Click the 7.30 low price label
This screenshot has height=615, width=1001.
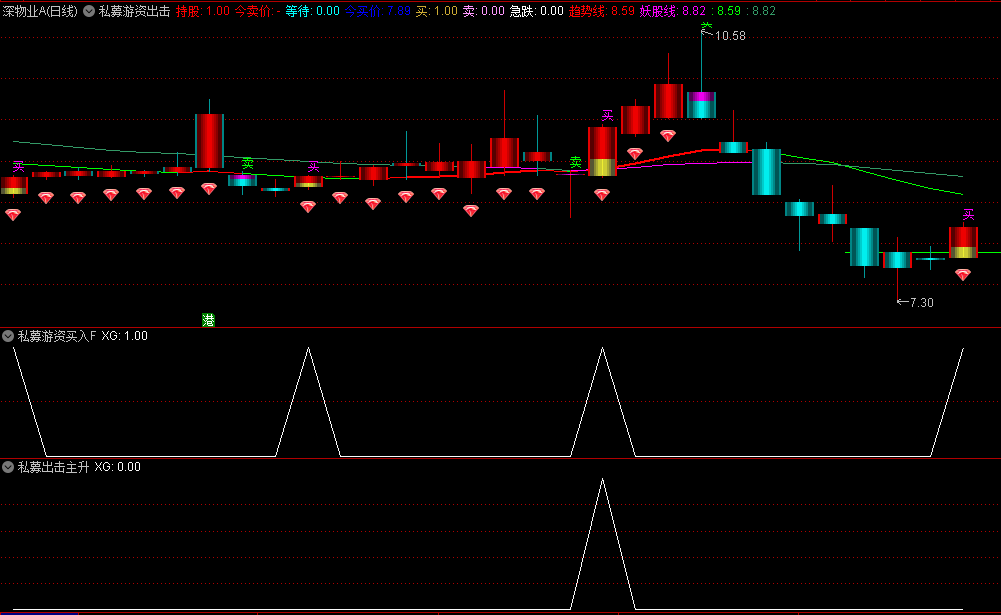(x=921, y=303)
